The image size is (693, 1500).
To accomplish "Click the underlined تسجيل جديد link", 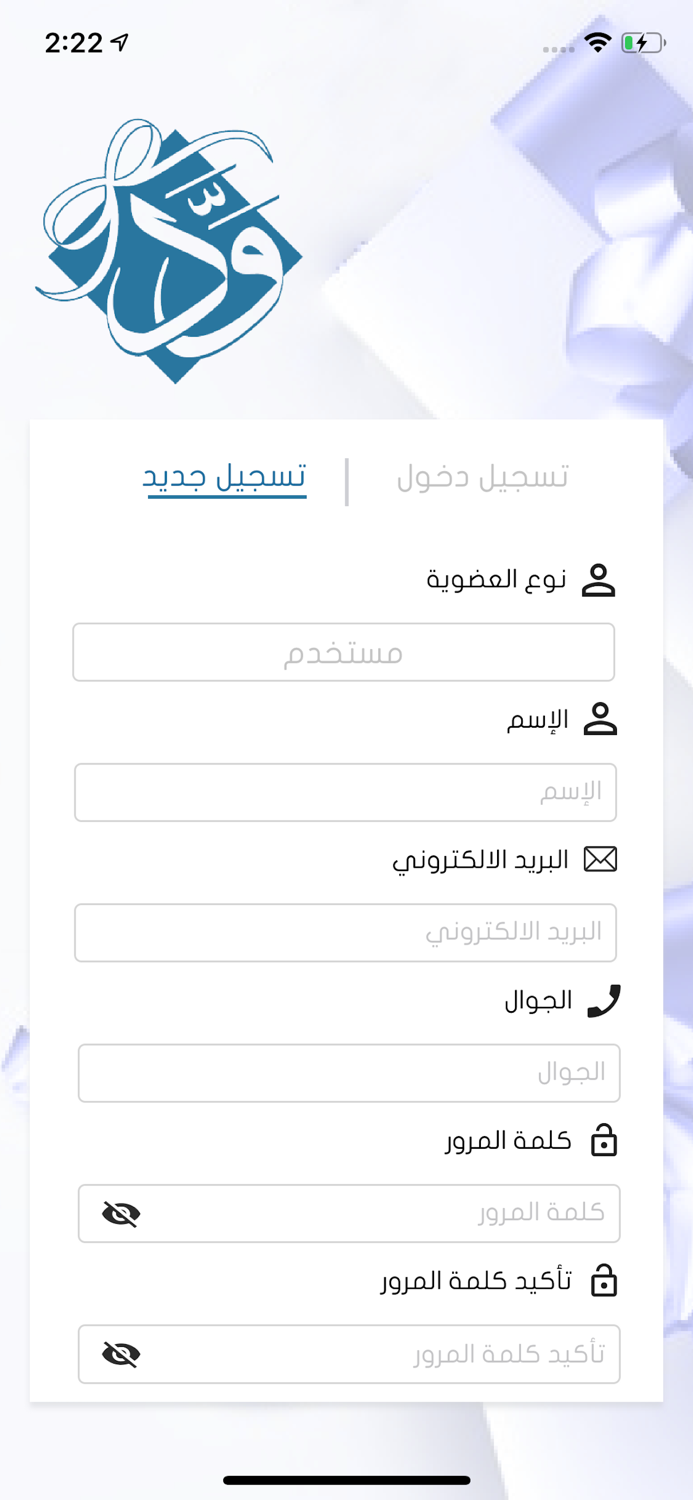I will click(225, 477).
